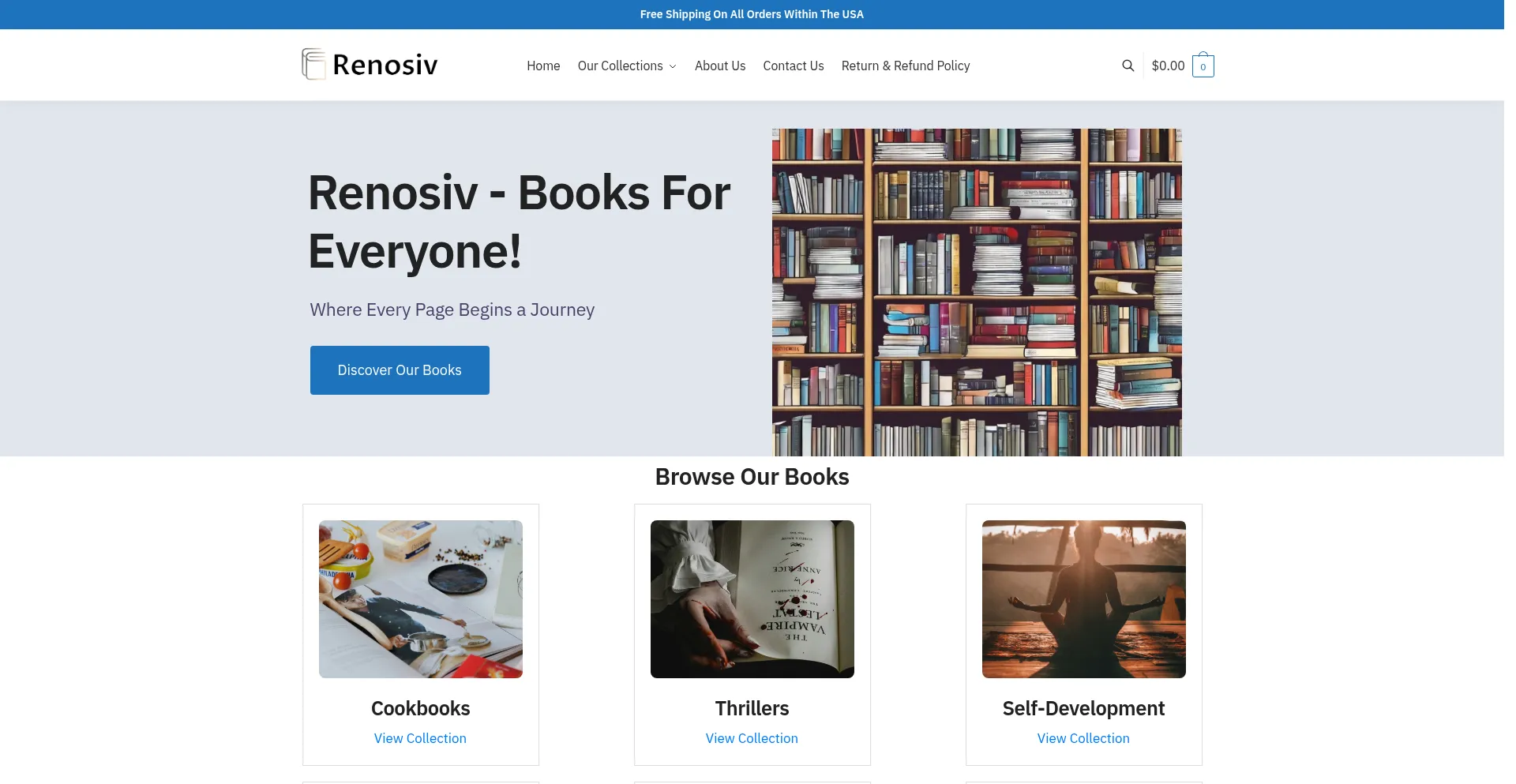Open the Cookbooks heading

[x=421, y=708]
